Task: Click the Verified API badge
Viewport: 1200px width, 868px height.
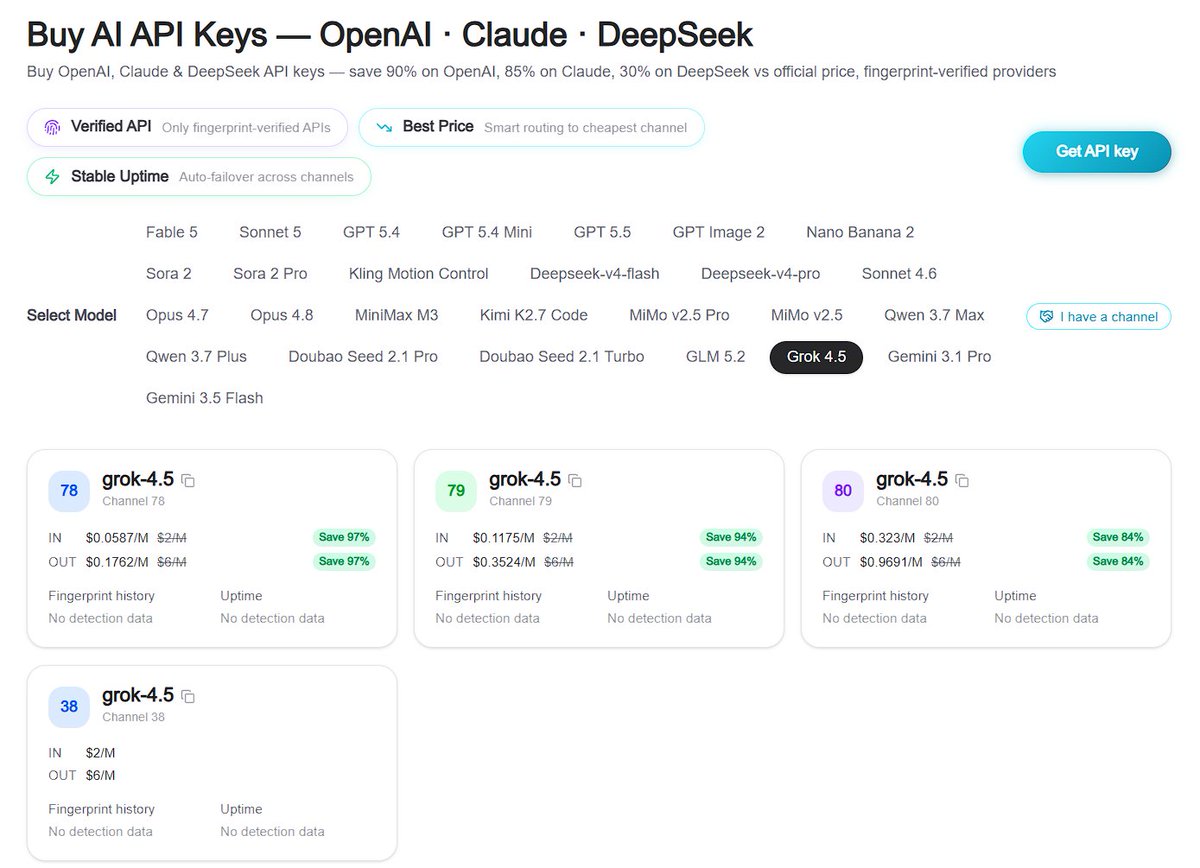Action: click(188, 127)
